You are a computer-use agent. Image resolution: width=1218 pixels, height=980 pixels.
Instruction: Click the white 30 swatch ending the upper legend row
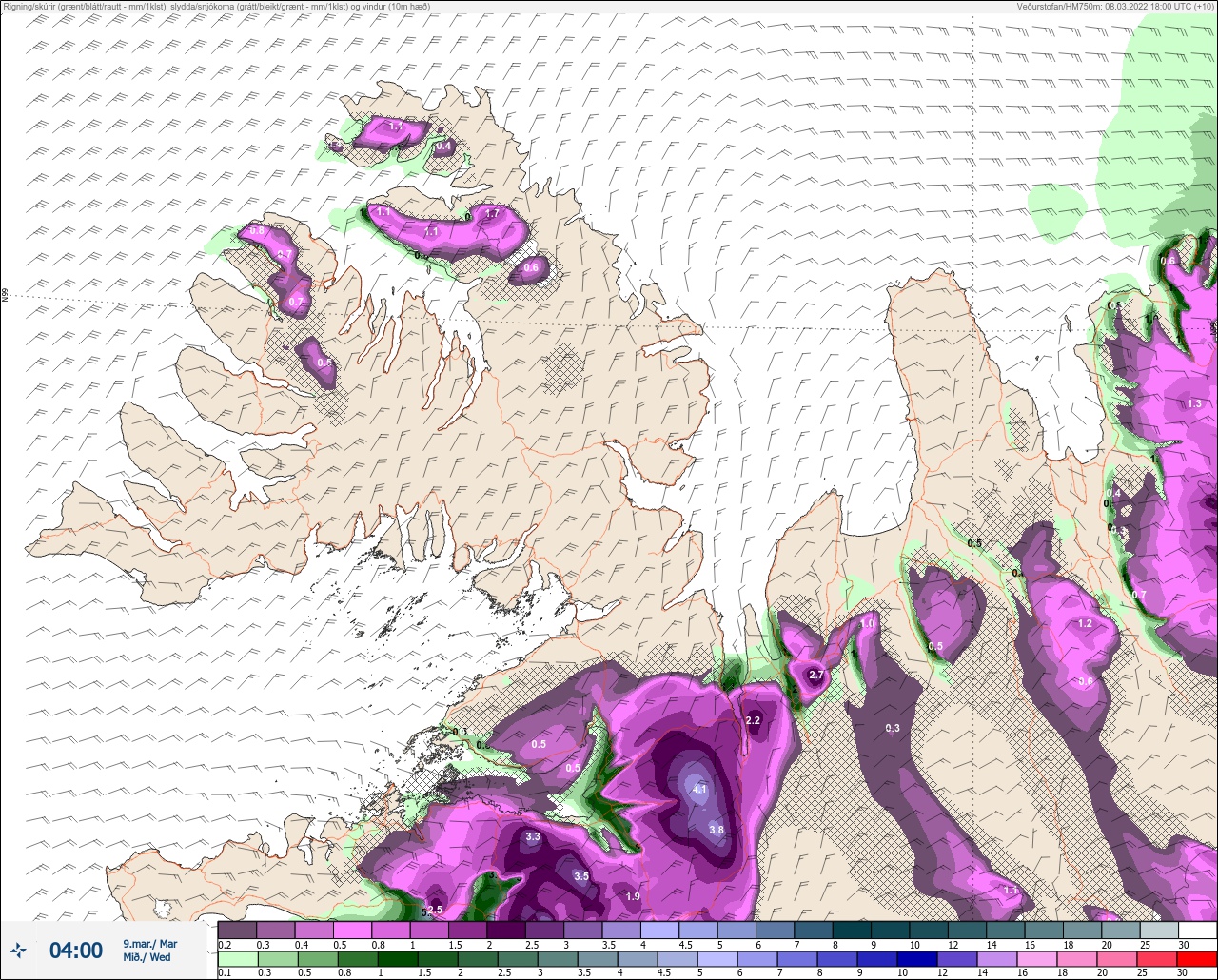tap(1197, 930)
